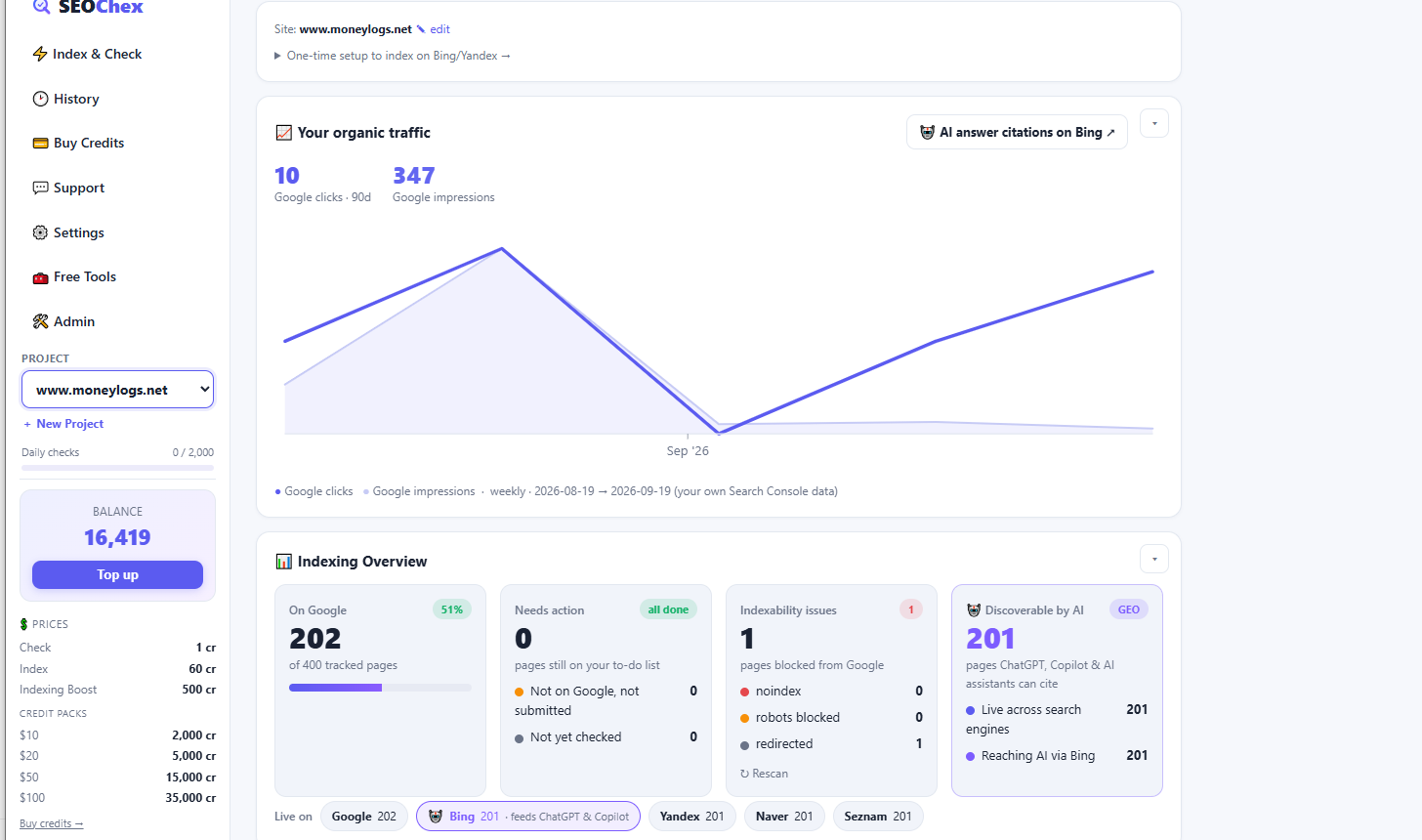Navigate to Settings
The width and height of the screenshot is (1422, 840).
(68, 232)
